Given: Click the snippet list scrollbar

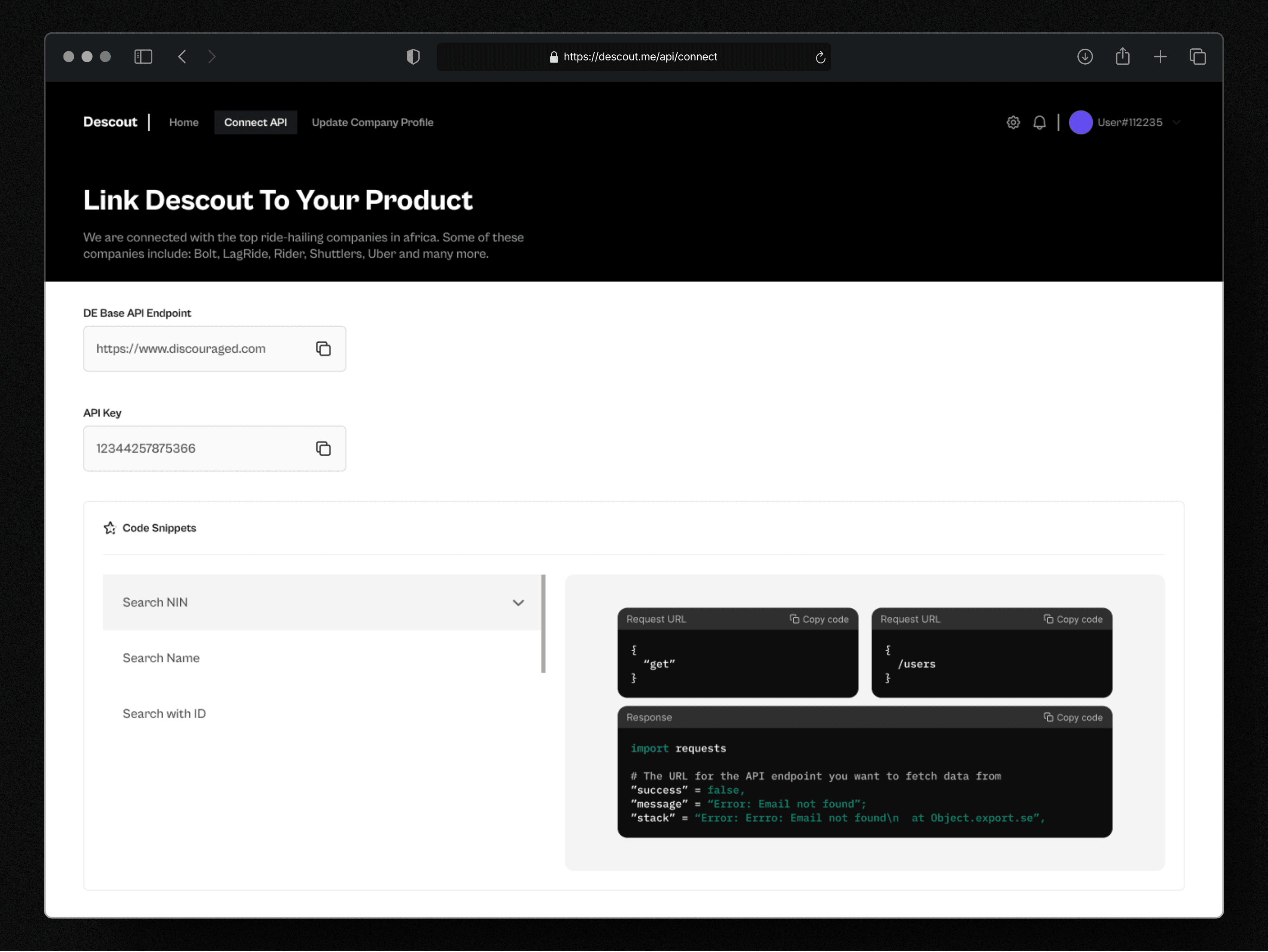Looking at the screenshot, I should (x=543, y=623).
